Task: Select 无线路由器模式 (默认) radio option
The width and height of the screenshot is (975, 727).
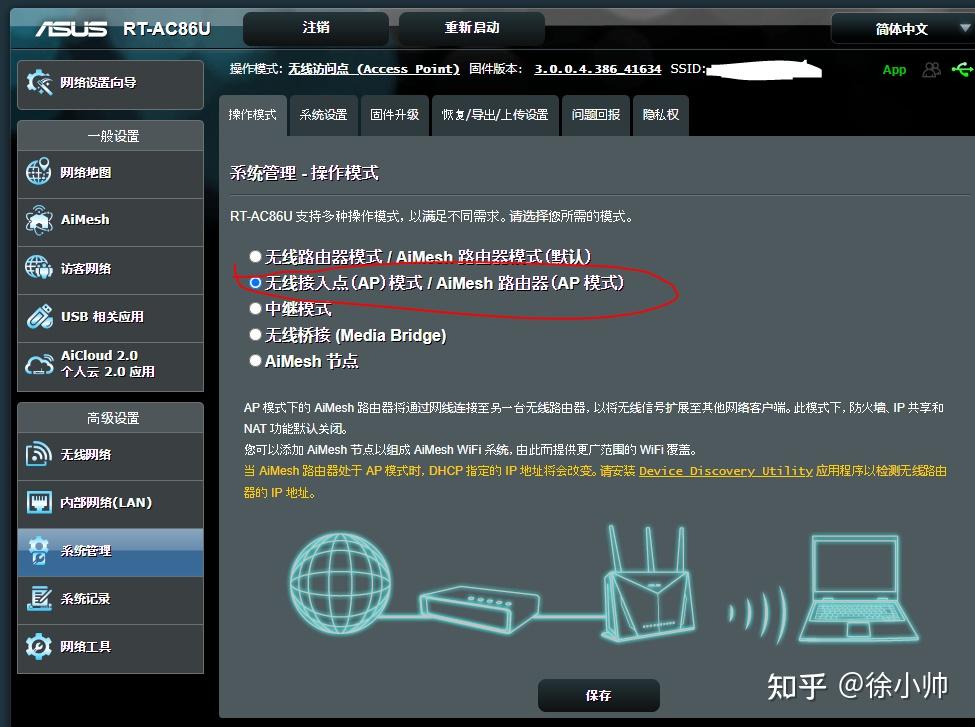Action: click(x=255, y=256)
